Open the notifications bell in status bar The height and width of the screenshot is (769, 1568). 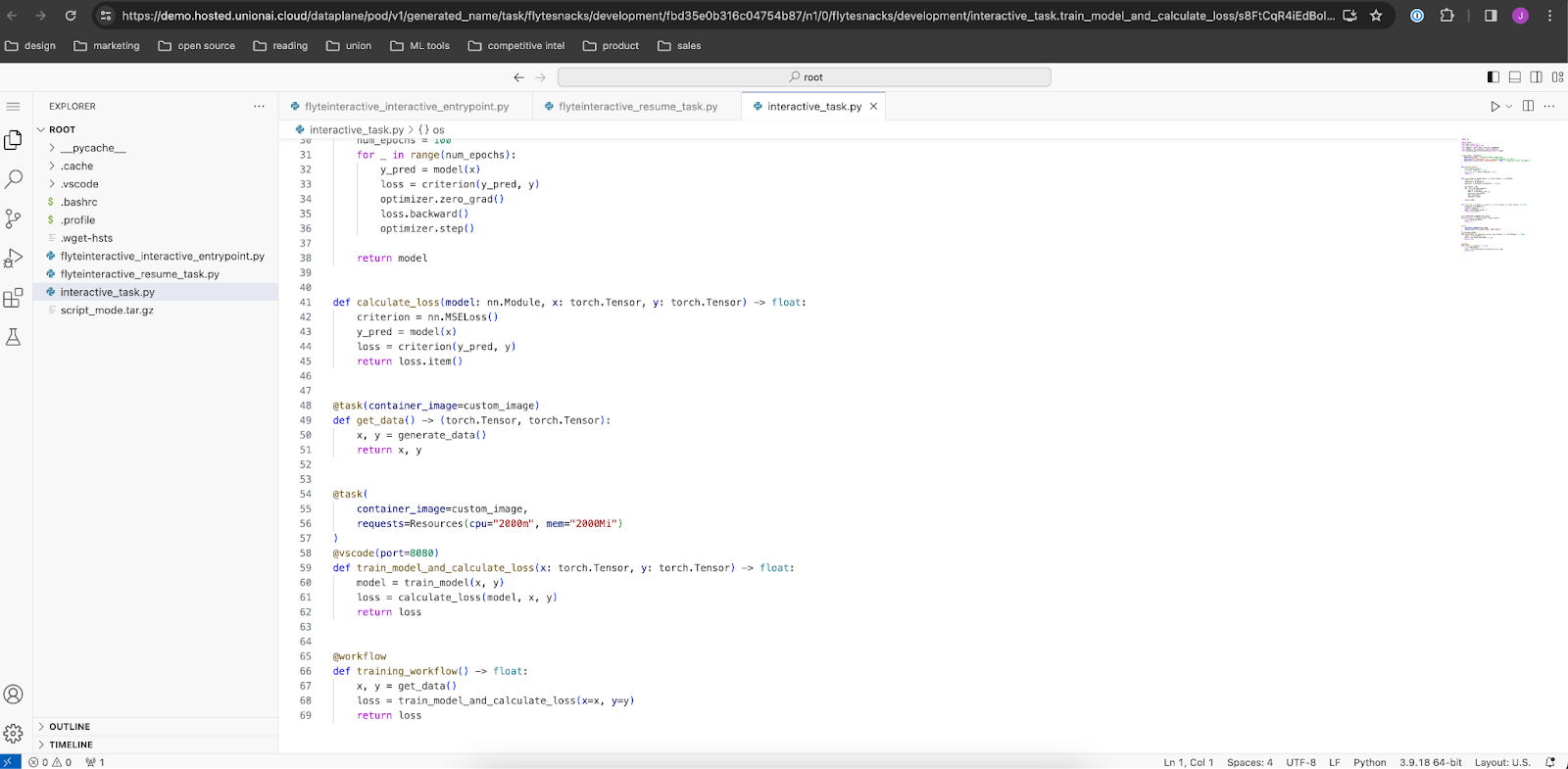[x=1550, y=762]
